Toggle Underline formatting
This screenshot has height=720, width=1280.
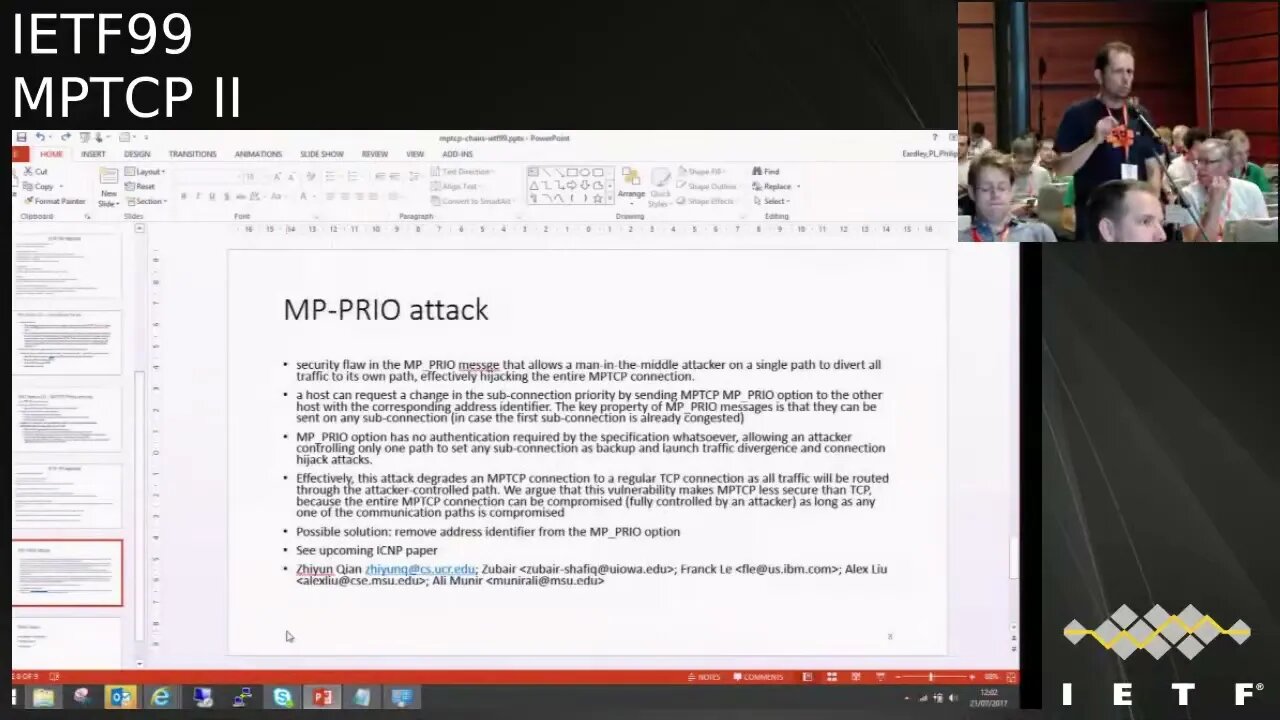click(x=212, y=196)
